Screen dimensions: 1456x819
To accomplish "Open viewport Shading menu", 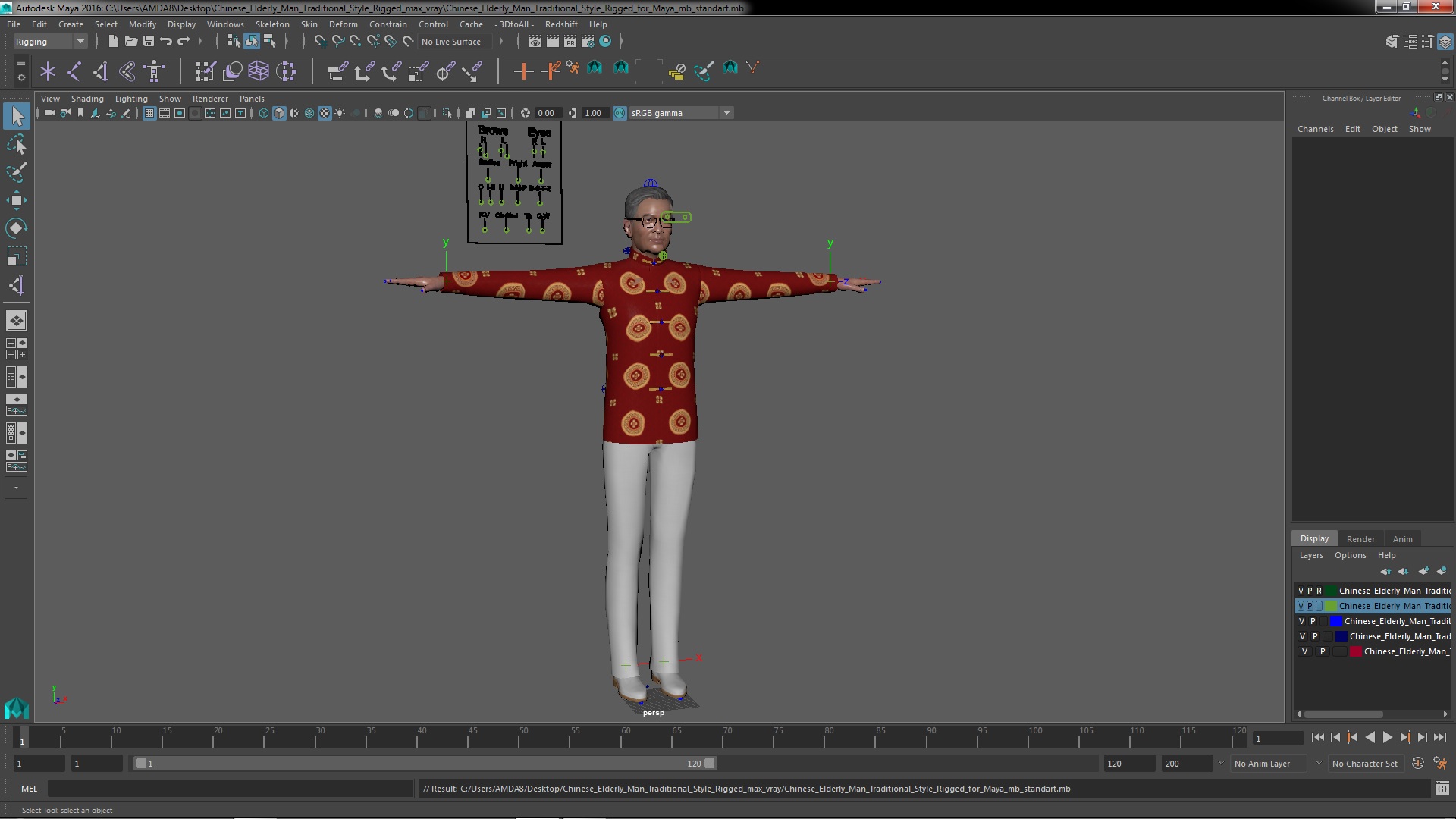I will click(x=87, y=99).
